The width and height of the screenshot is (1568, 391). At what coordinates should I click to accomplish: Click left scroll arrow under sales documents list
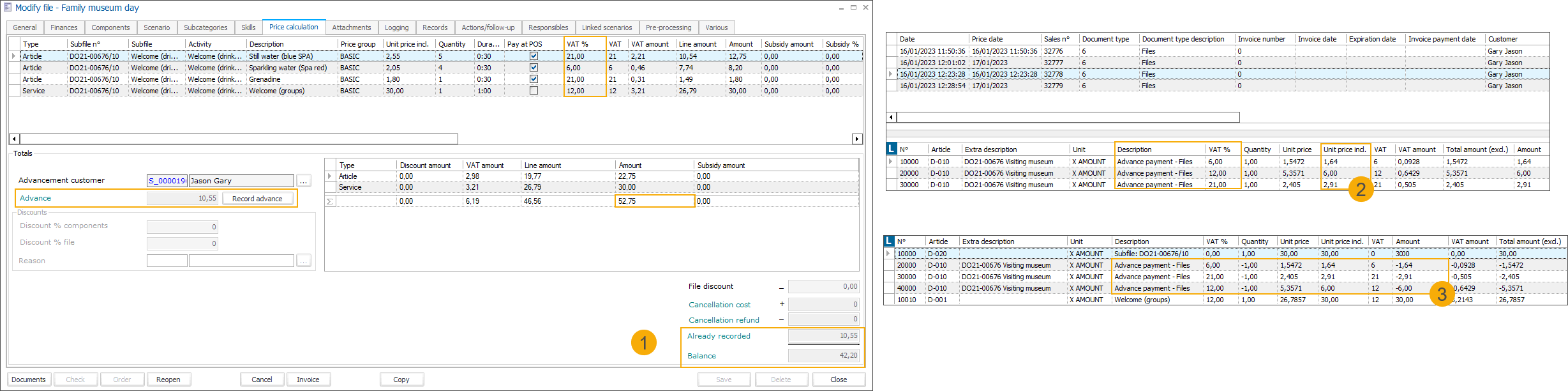click(x=892, y=118)
